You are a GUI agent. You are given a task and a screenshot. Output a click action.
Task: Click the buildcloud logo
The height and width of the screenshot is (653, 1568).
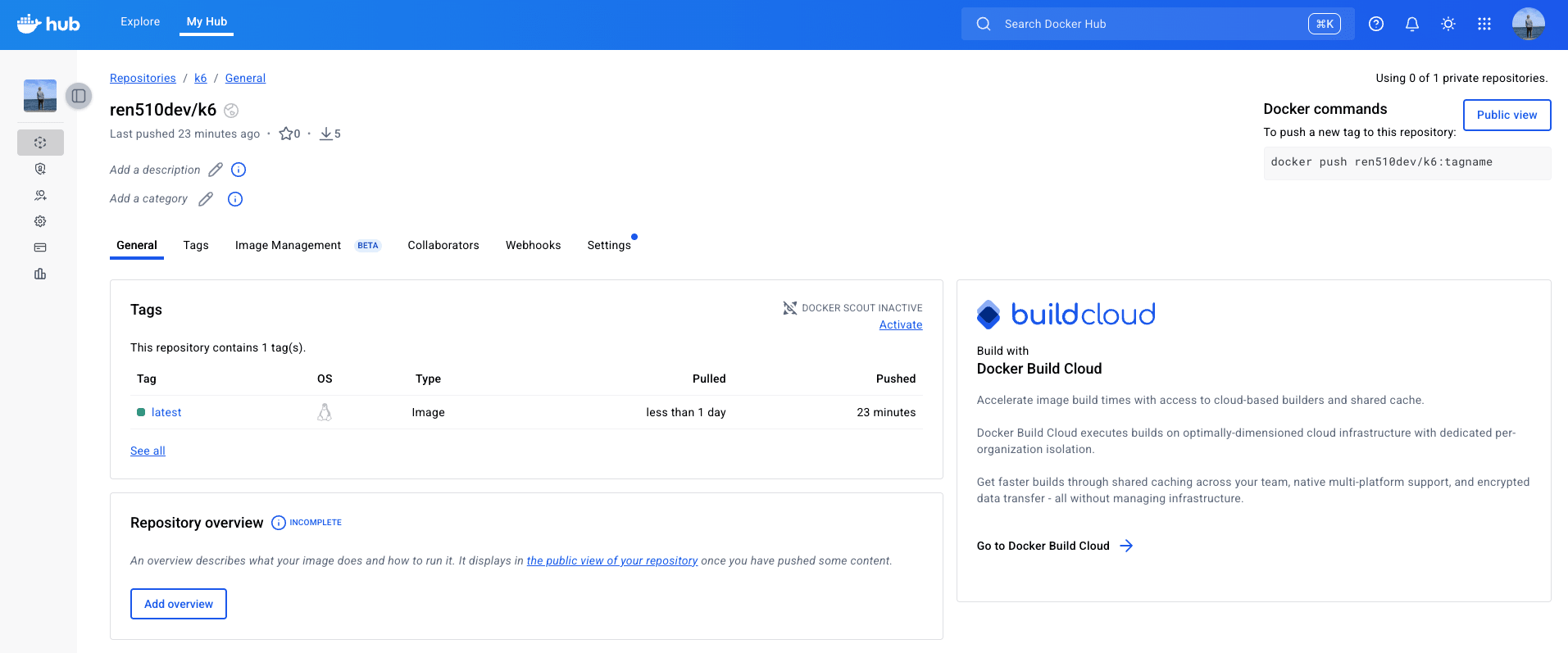click(x=1066, y=314)
